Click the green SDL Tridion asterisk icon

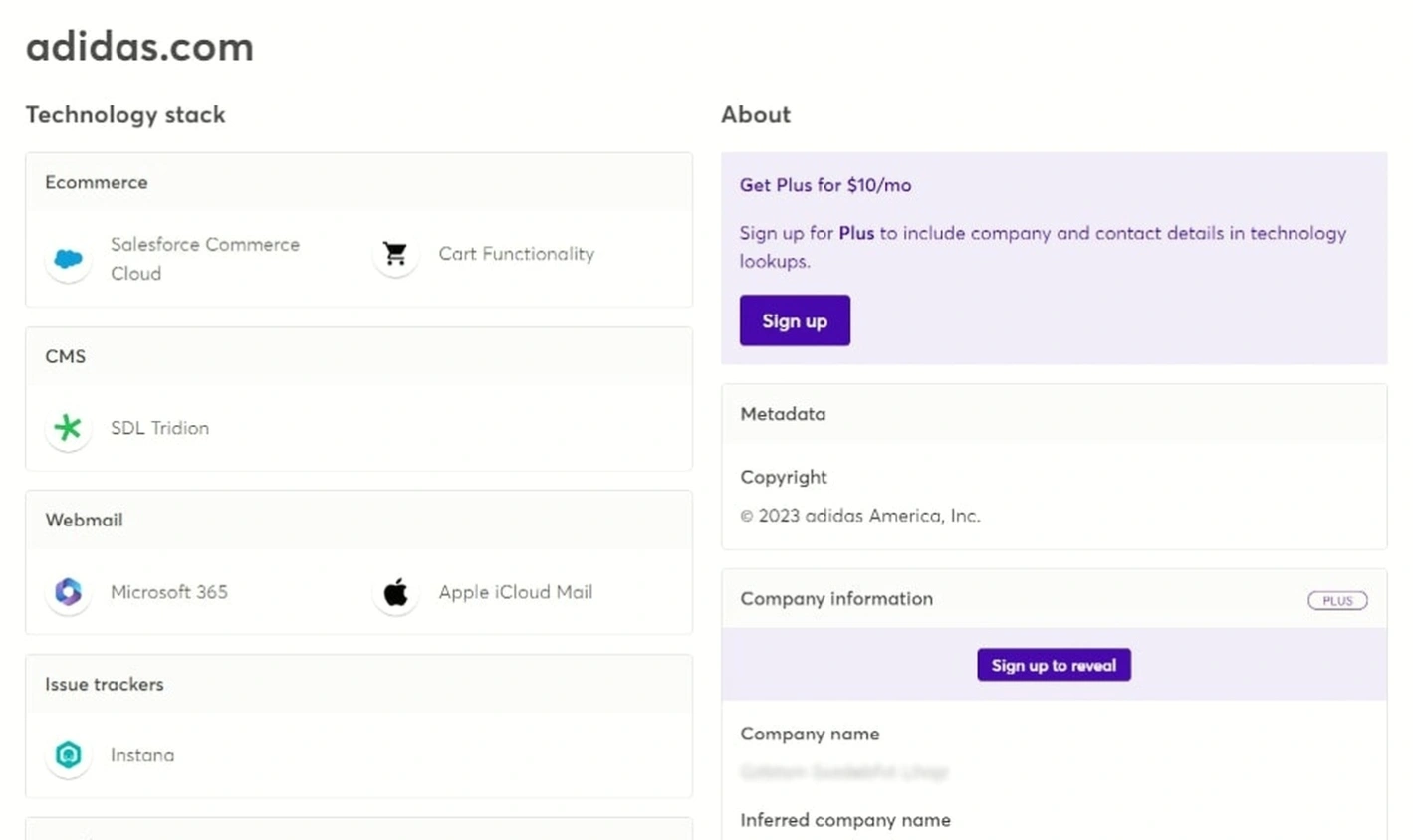[x=68, y=428]
